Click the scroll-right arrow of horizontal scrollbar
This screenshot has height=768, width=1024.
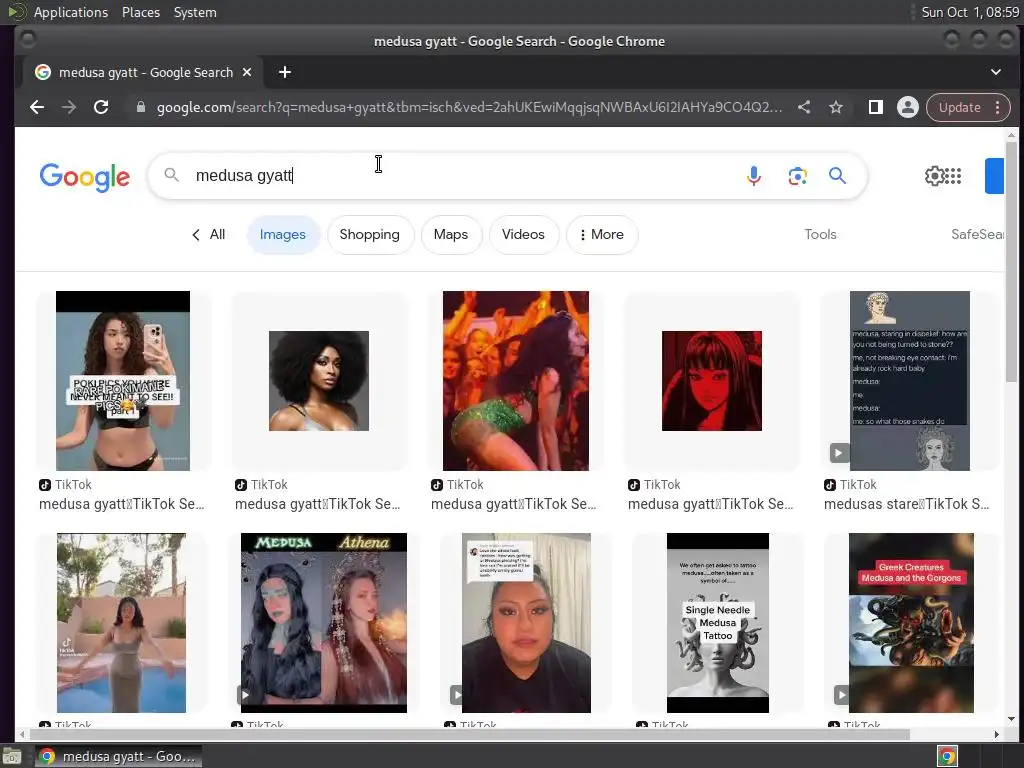click(x=997, y=735)
